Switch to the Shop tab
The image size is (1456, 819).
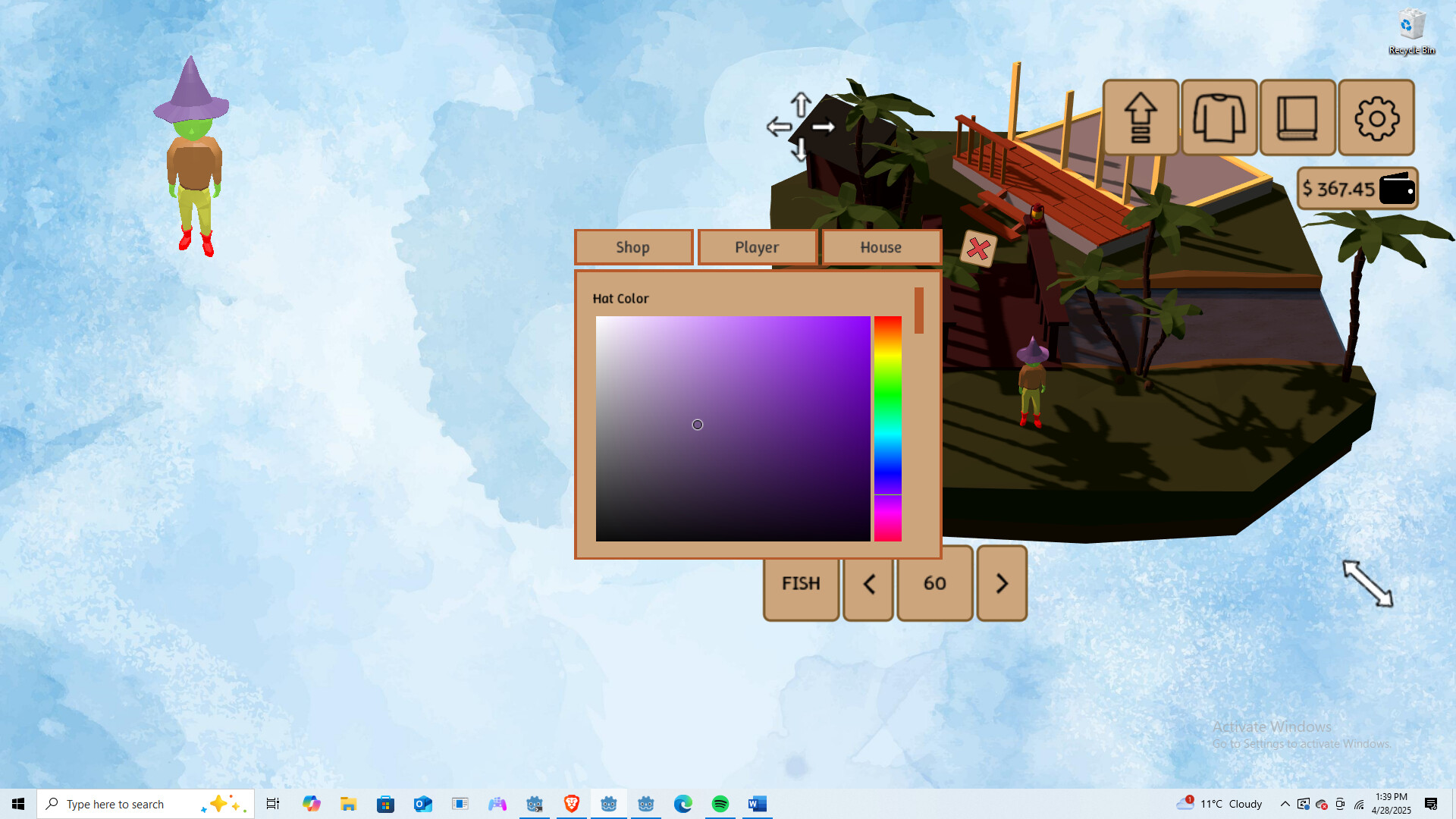coord(633,247)
